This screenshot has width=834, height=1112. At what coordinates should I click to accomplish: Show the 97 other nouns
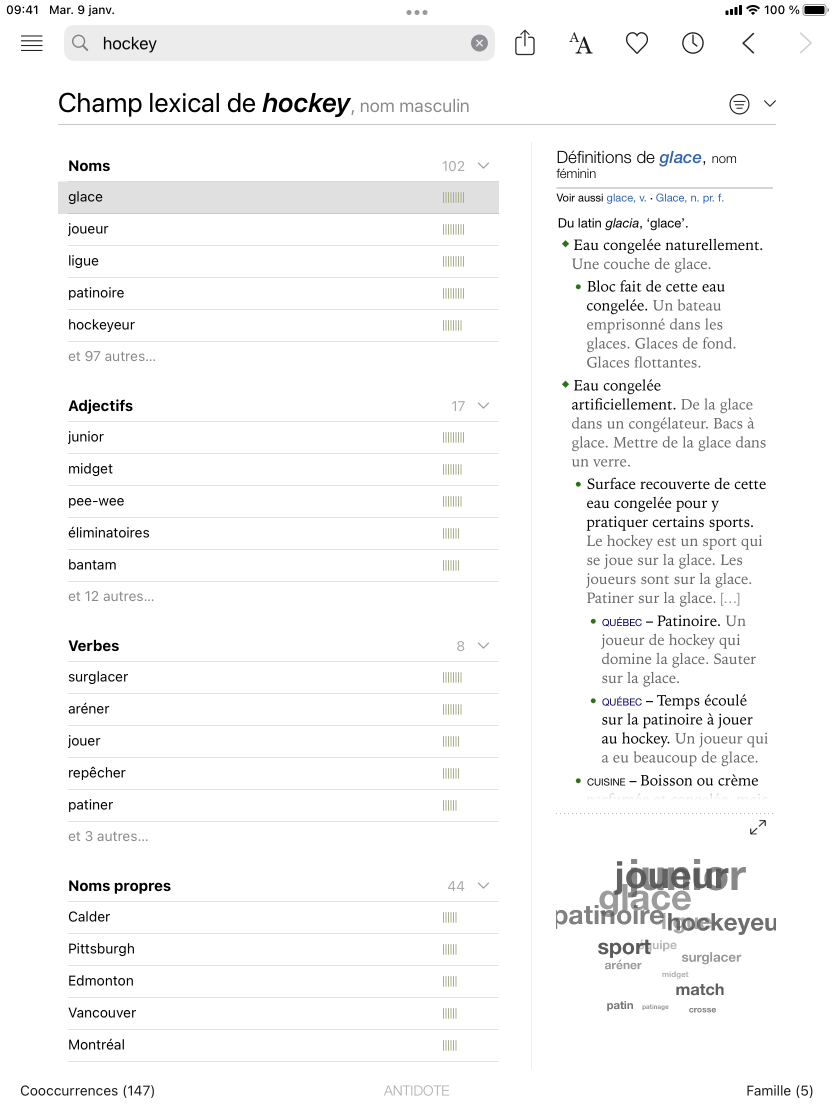(112, 357)
